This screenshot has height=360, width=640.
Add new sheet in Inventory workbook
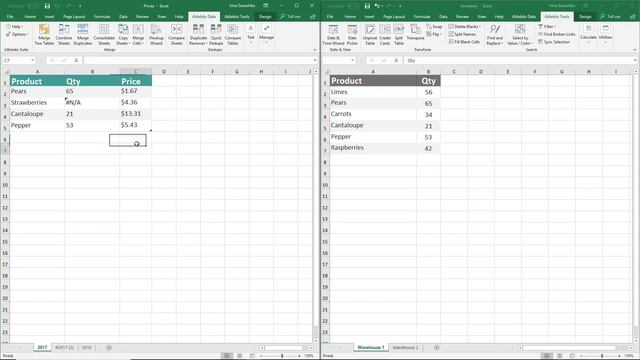436,348
